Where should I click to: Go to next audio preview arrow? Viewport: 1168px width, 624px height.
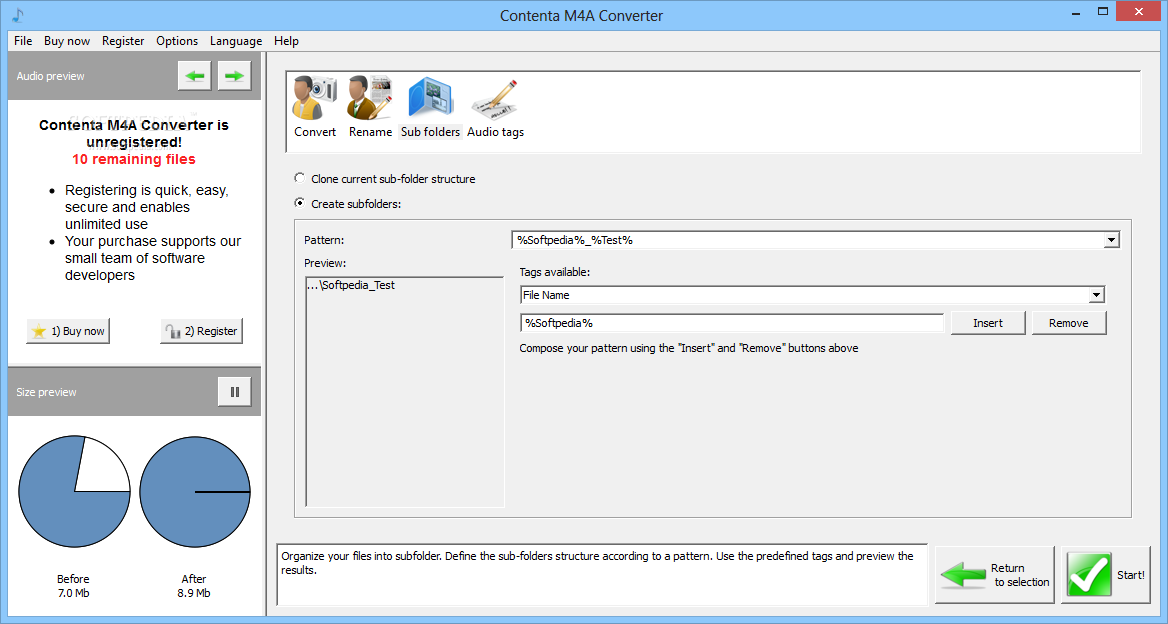[234, 76]
